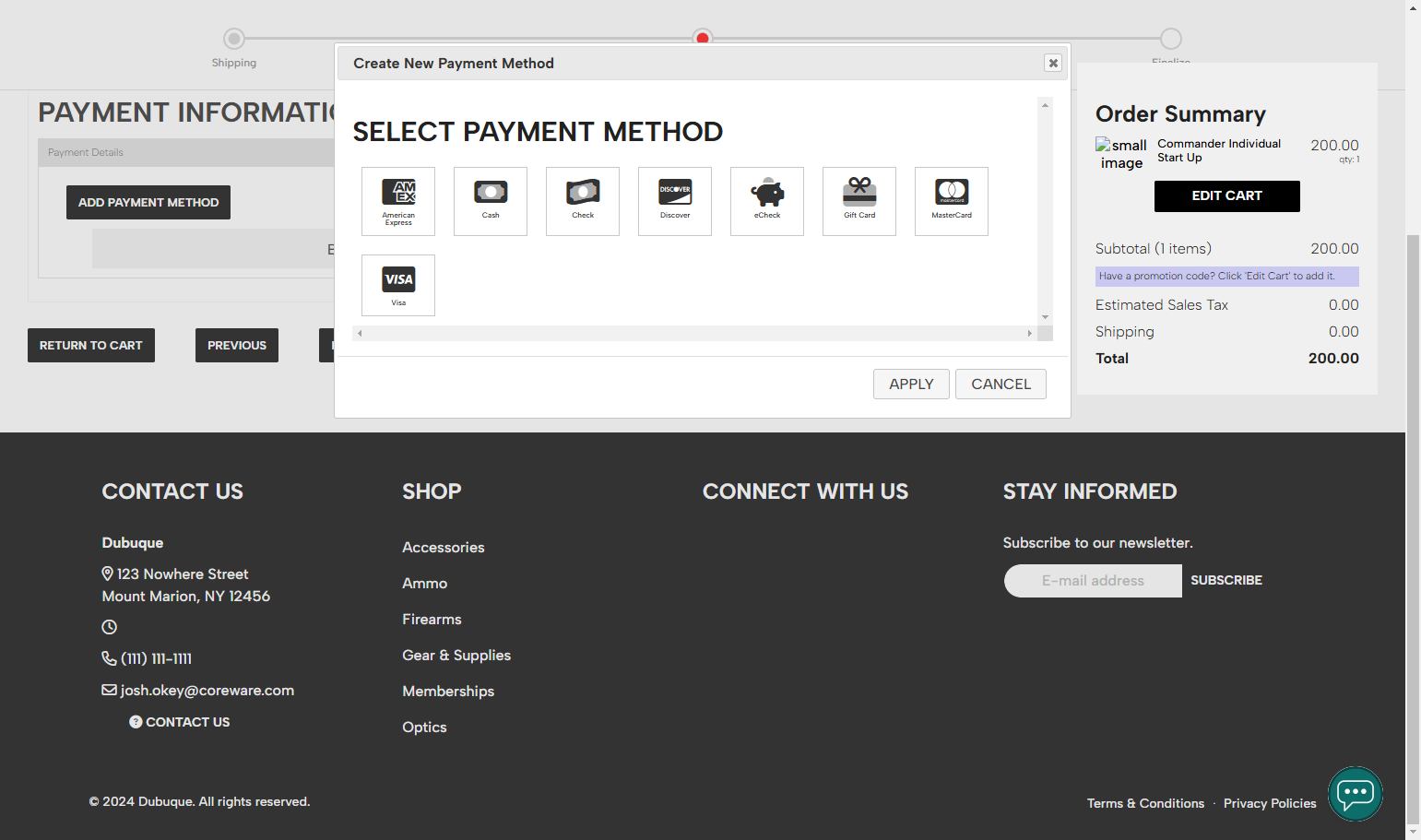Screen dimensions: 1421x840
Task: Click the page scrollbar down arrow
Action: coord(1414,832)
